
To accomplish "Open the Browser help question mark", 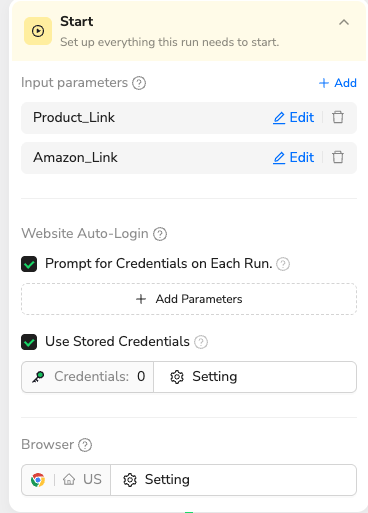I will (x=85, y=445).
